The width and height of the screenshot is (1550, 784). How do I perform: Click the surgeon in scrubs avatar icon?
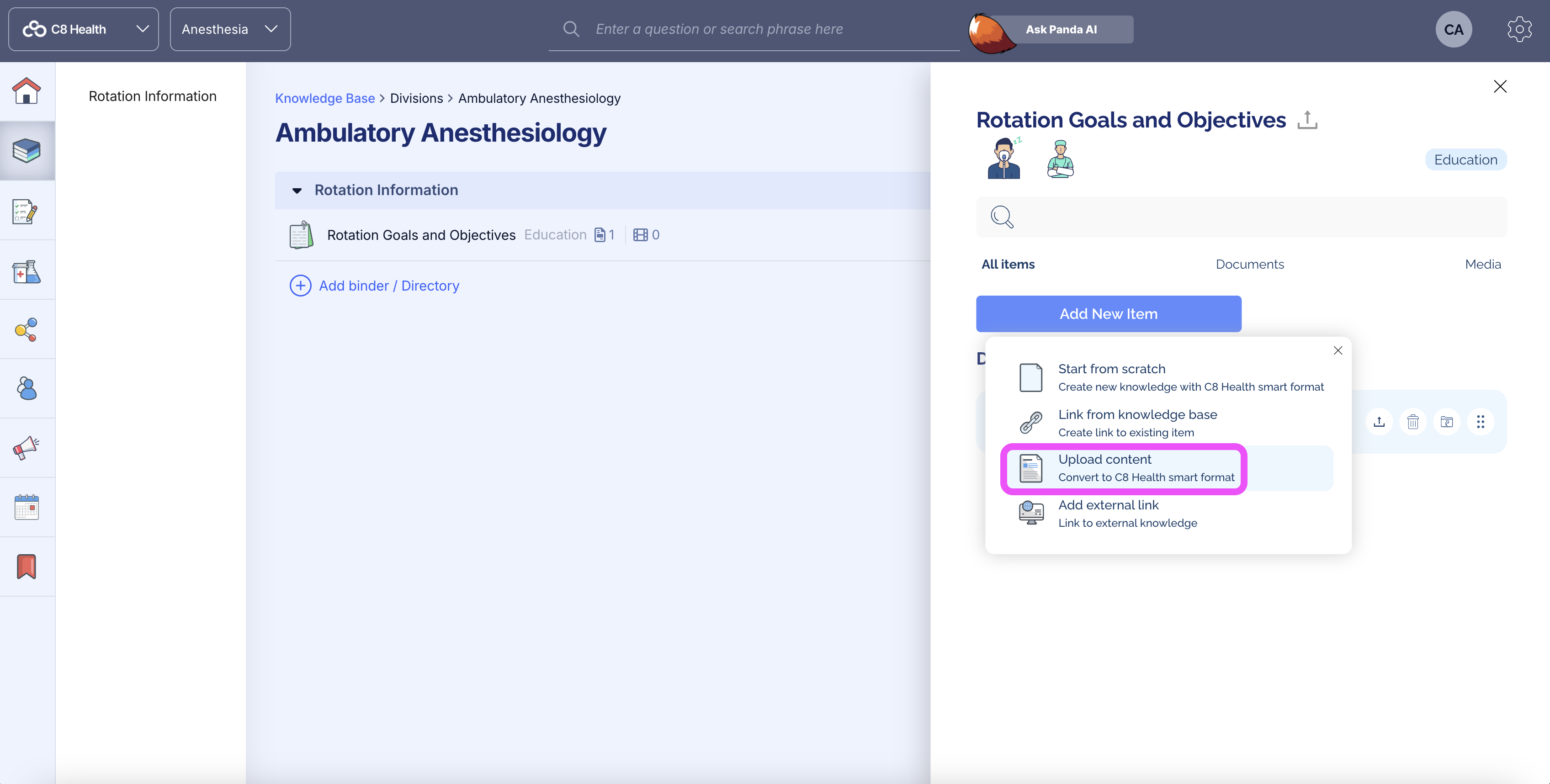point(1060,159)
